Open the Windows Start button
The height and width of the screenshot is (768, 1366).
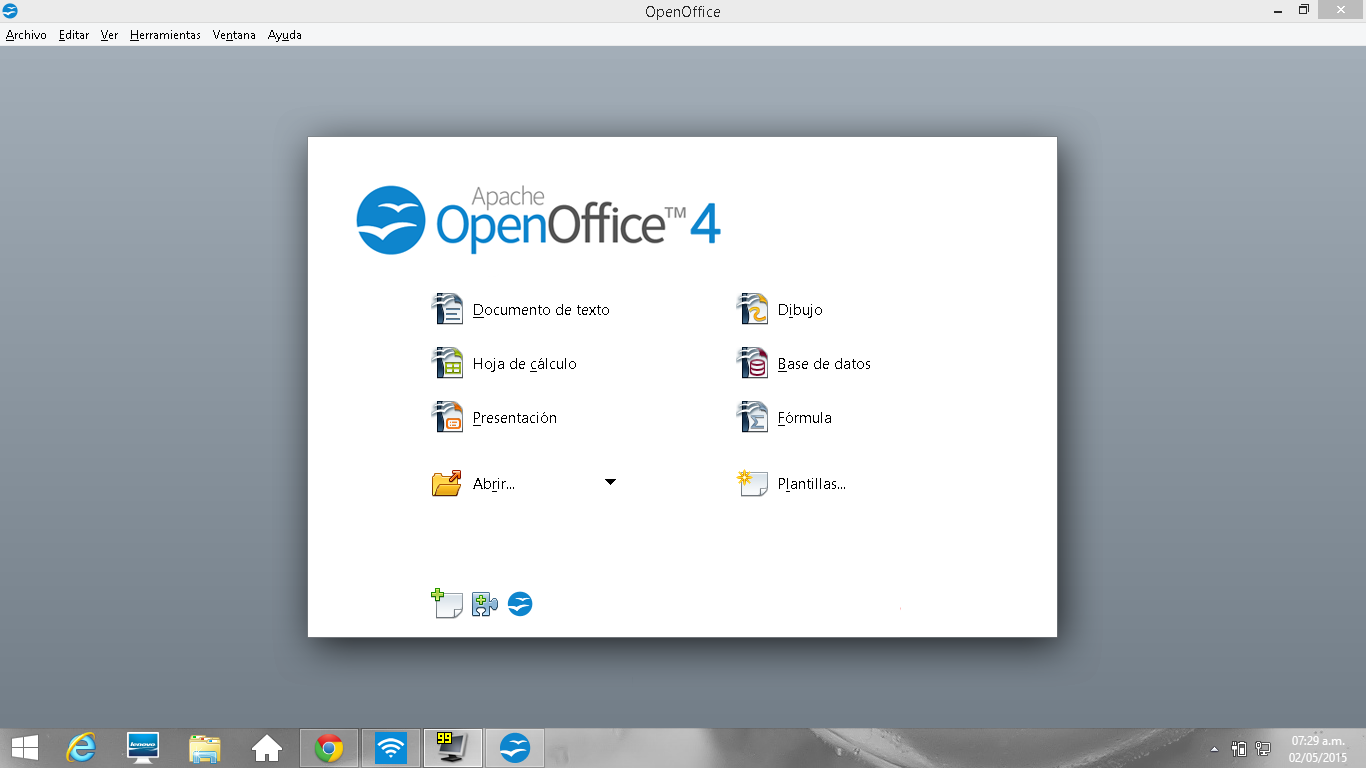pos(24,747)
